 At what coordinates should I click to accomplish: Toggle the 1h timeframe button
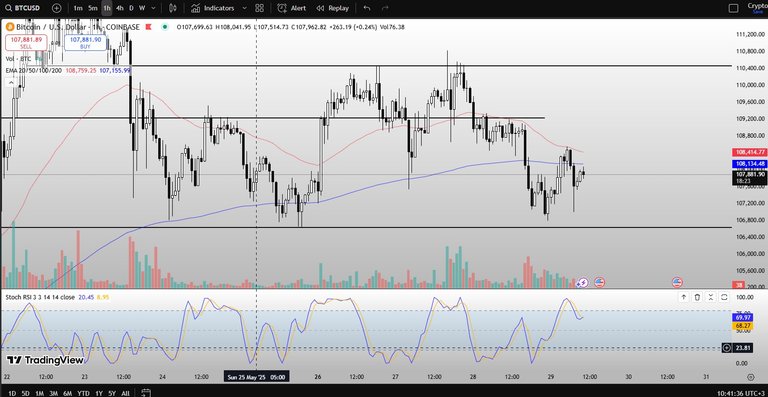pyautogui.click(x=107, y=8)
